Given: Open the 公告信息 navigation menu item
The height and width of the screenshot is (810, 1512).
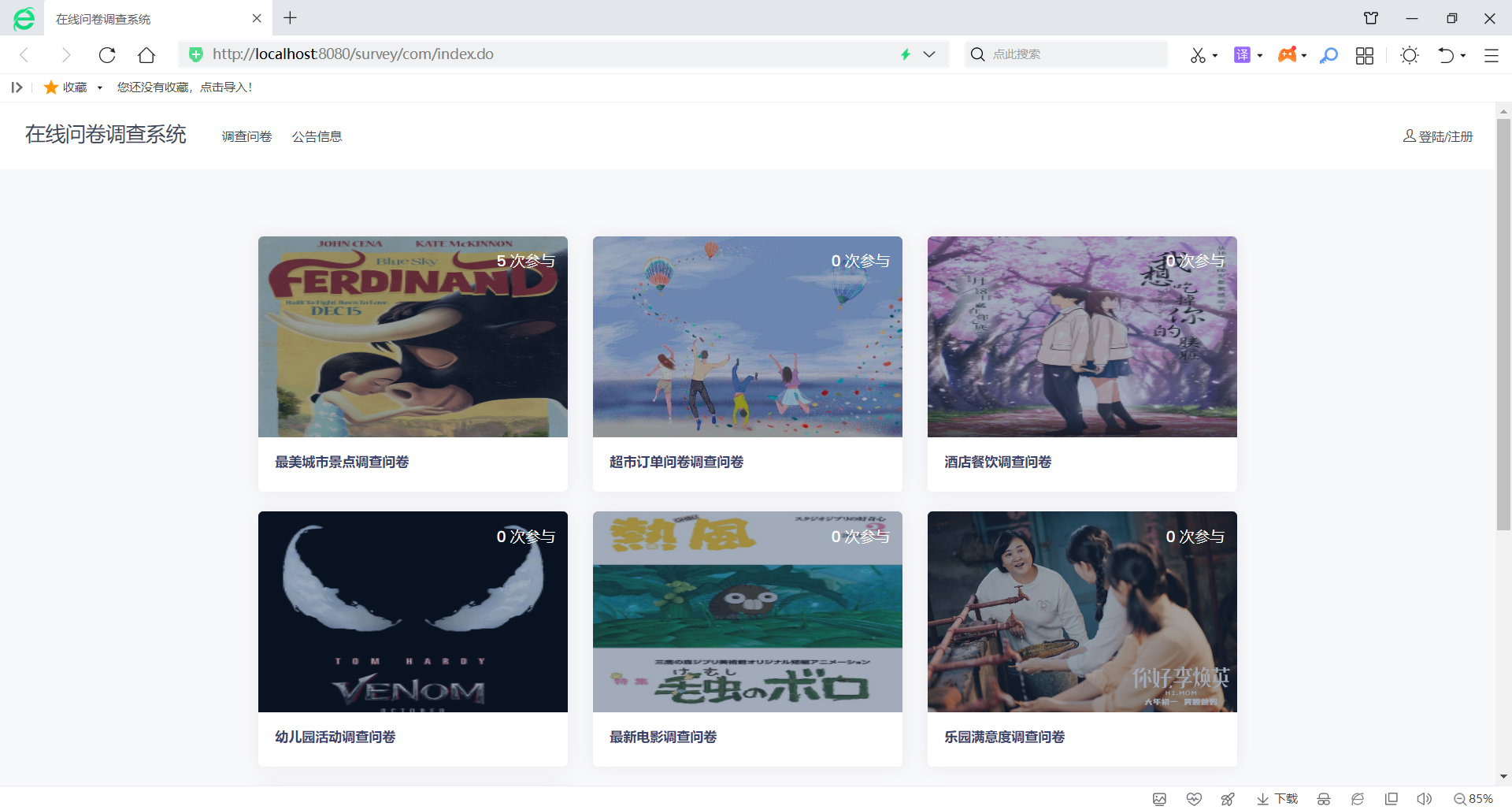Looking at the screenshot, I should (317, 136).
